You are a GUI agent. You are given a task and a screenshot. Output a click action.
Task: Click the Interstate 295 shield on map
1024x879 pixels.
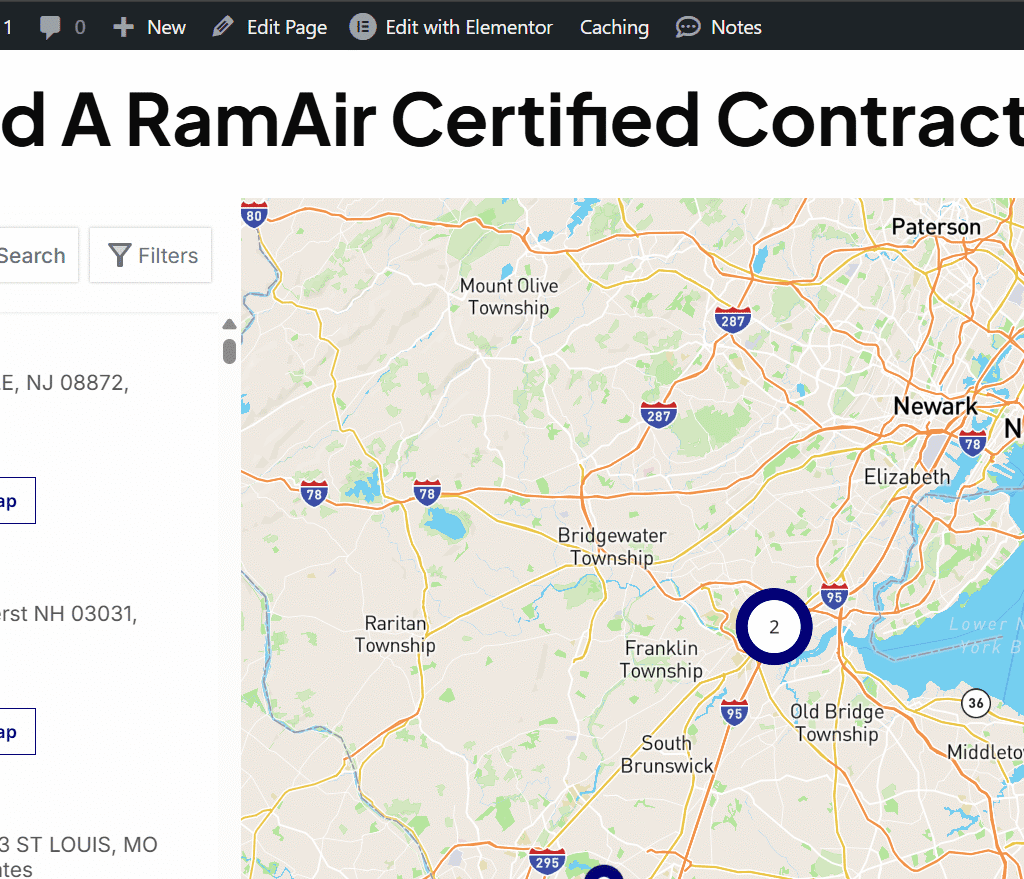(x=546, y=860)
